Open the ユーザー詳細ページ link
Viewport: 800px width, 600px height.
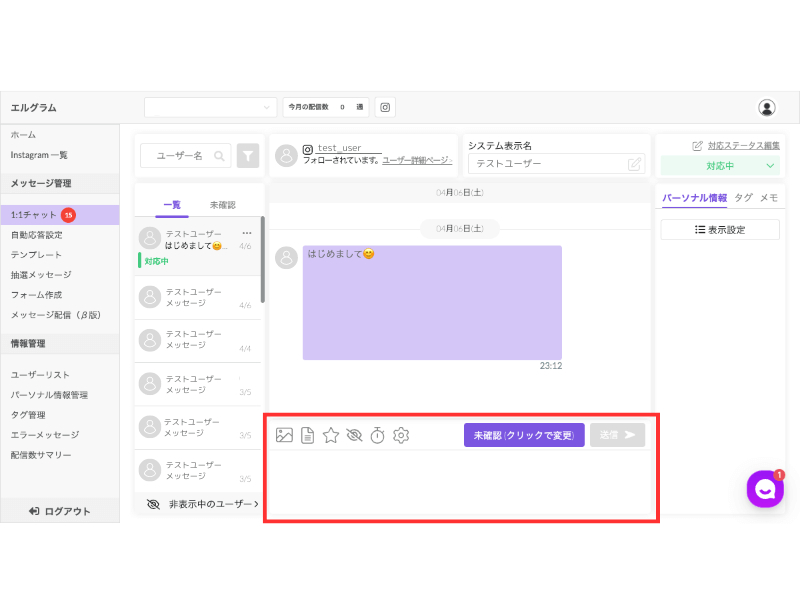pos(417,160)
